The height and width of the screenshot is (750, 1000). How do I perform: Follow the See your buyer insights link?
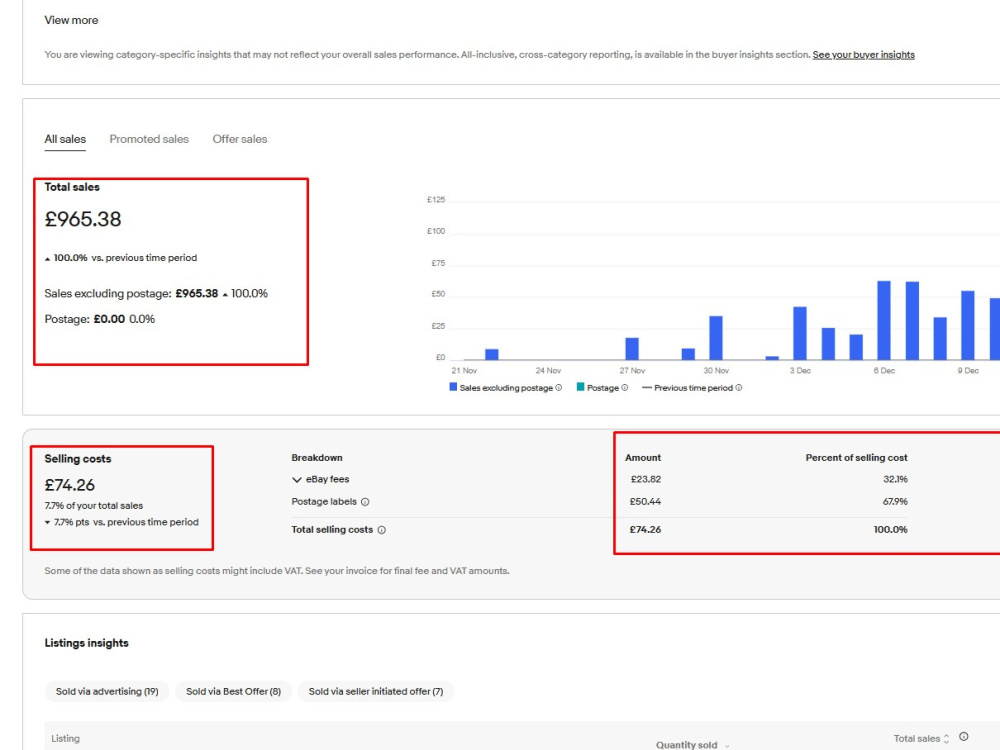pos(863,55)
